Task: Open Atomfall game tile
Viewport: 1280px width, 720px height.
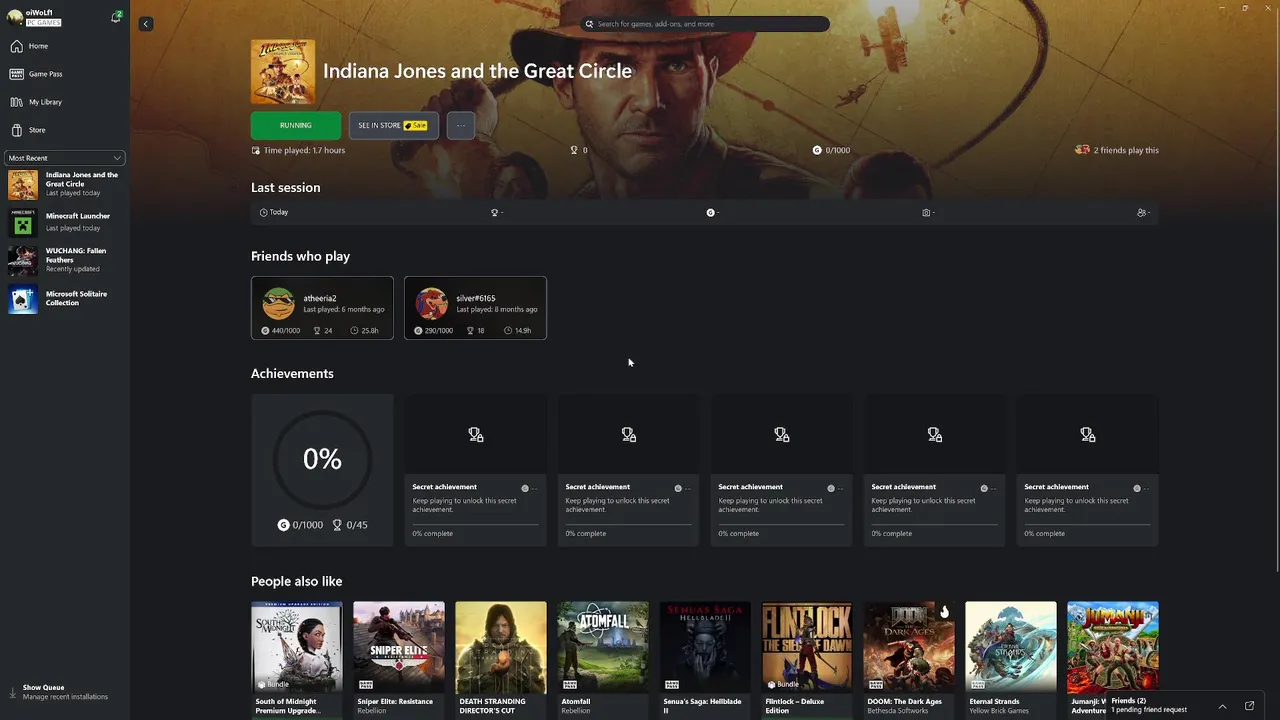Action: coord(603,658)
